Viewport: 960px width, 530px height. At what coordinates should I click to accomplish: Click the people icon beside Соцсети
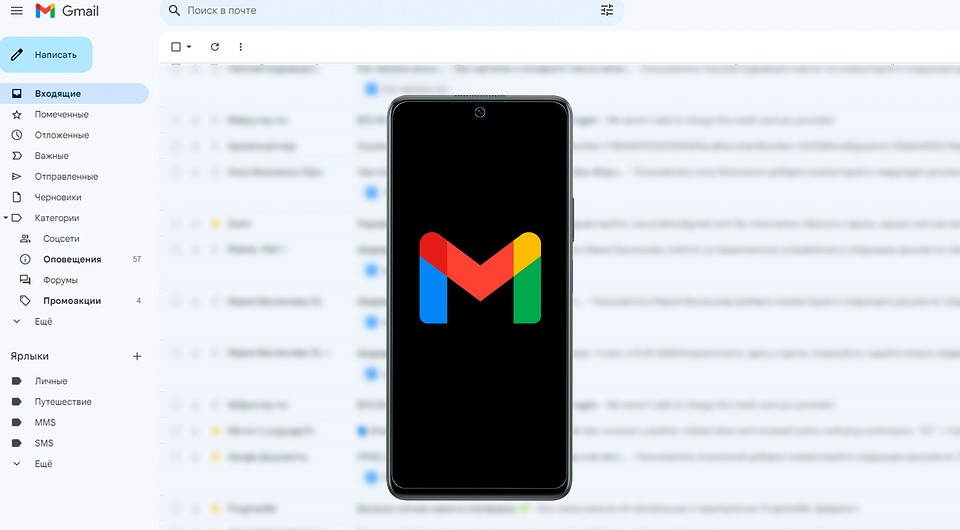pos(25,239)
